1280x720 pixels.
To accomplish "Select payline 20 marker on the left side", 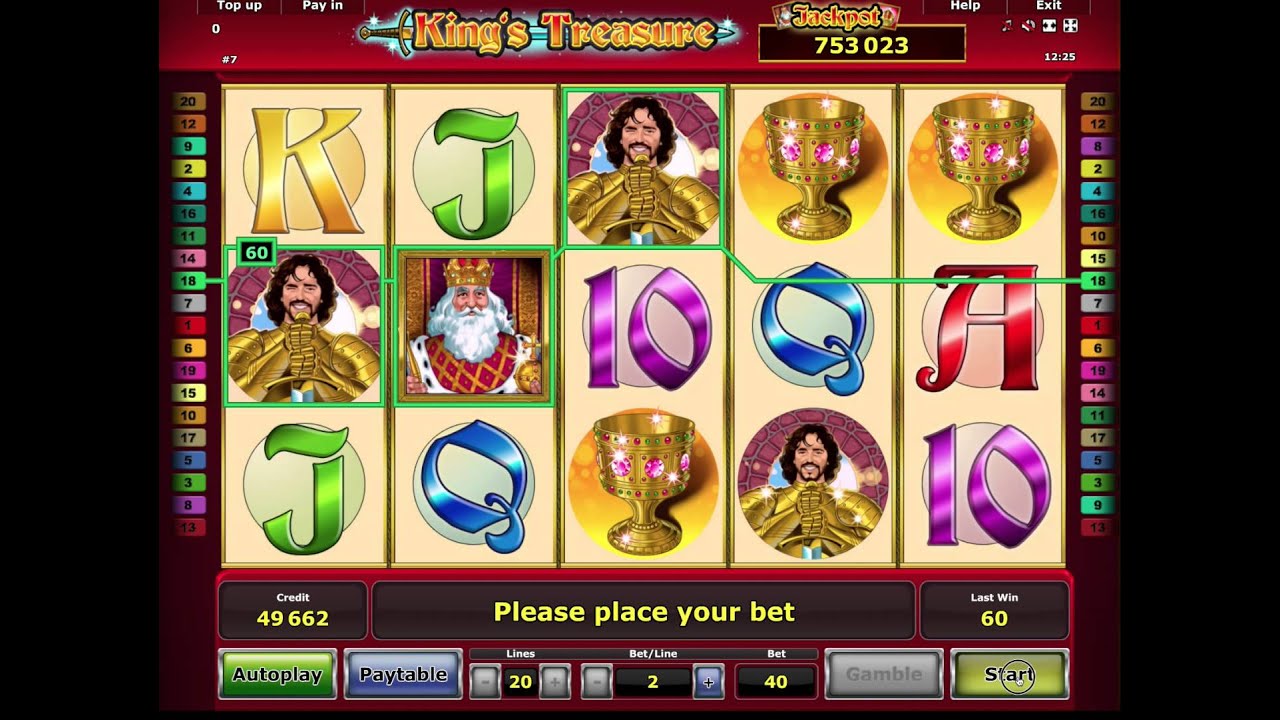I will [x=189, y=102].
